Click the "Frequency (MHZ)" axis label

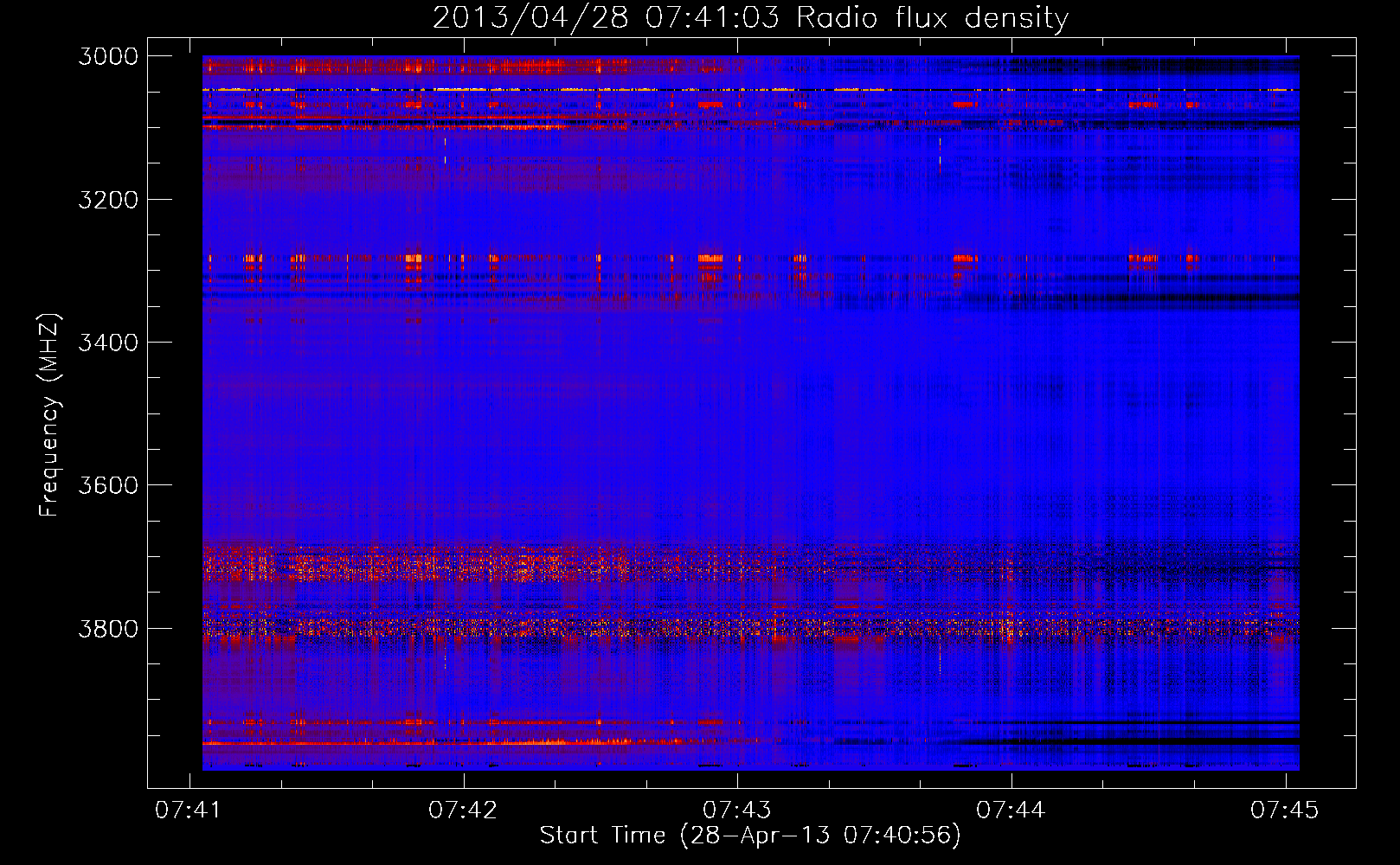point(49,415)
